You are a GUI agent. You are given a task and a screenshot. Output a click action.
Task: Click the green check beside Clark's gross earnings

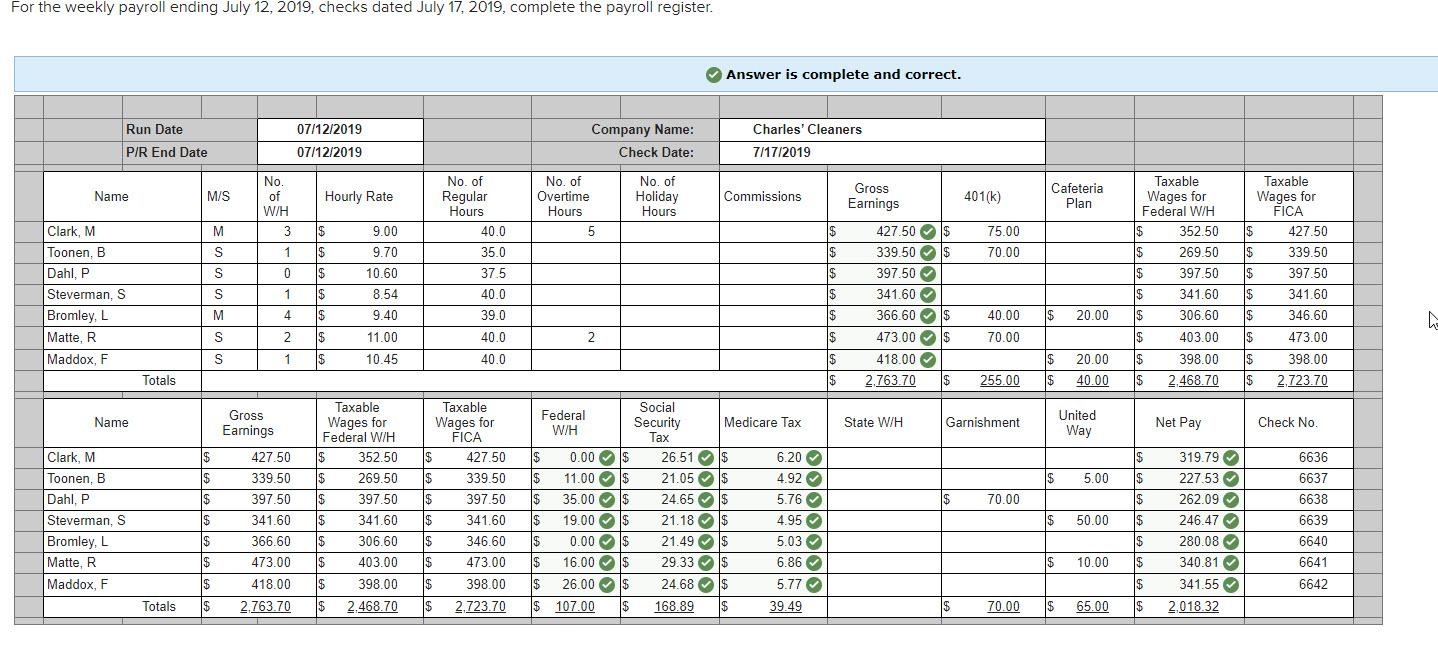tap(928, 231)
